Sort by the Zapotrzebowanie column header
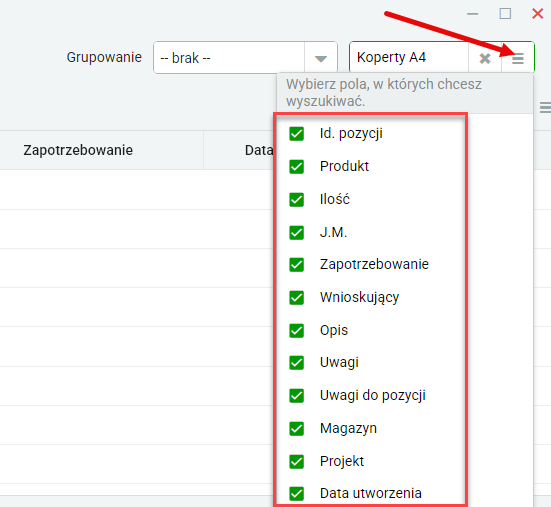This screenshot has width=551, height=507. [78, 150]
